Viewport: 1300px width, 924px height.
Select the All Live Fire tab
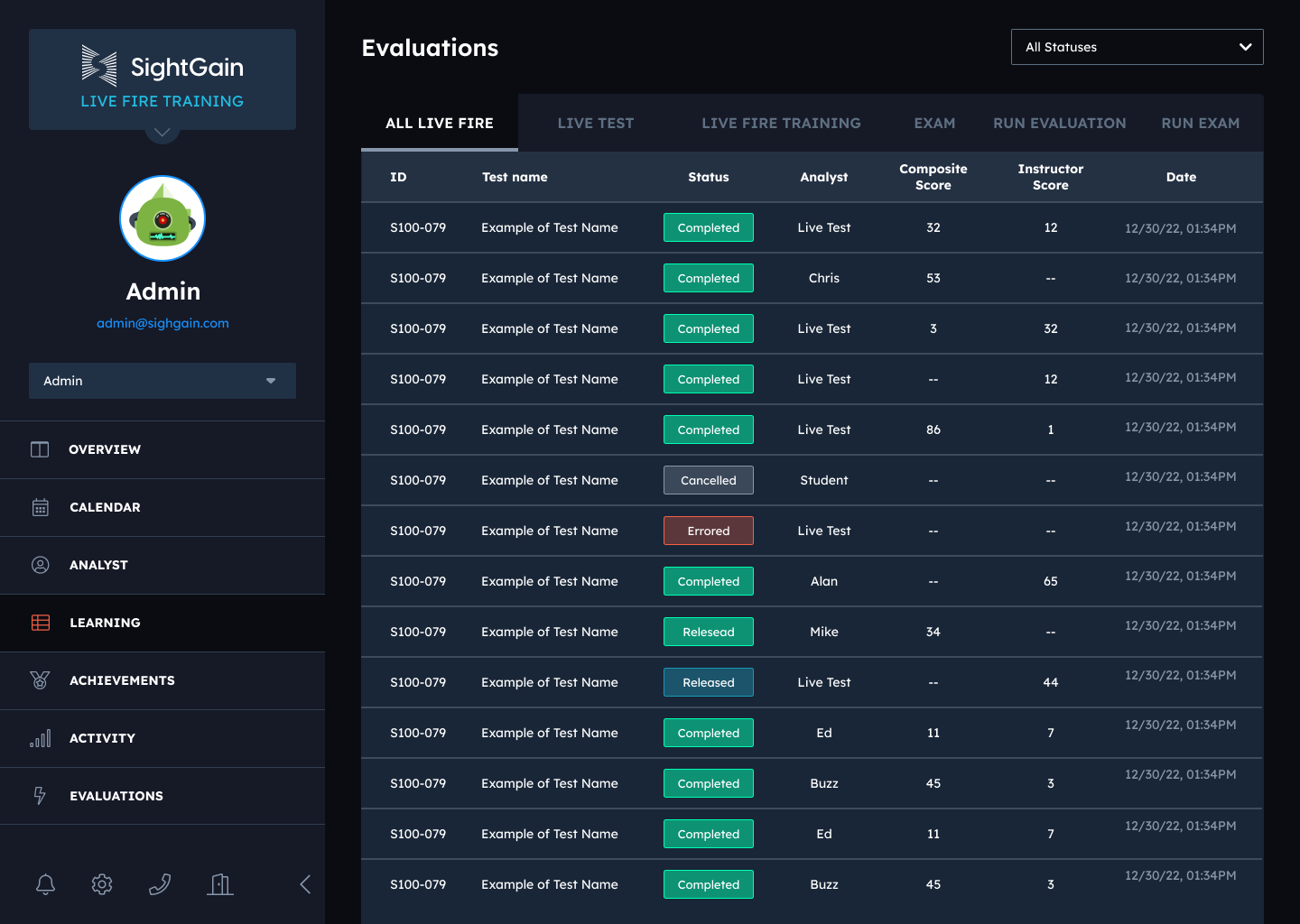(x=440, y=123)
